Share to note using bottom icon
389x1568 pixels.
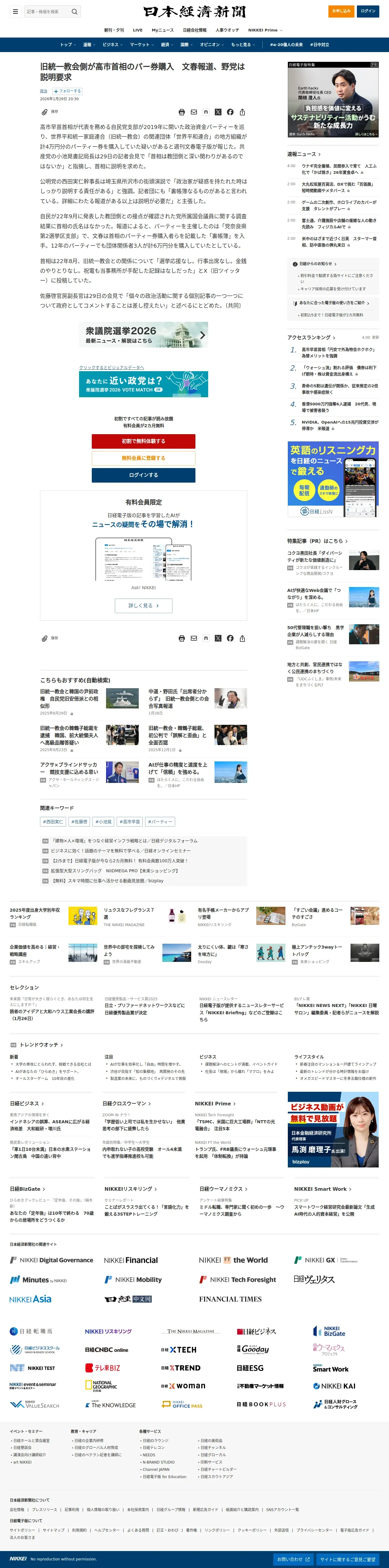pos(206,639)
